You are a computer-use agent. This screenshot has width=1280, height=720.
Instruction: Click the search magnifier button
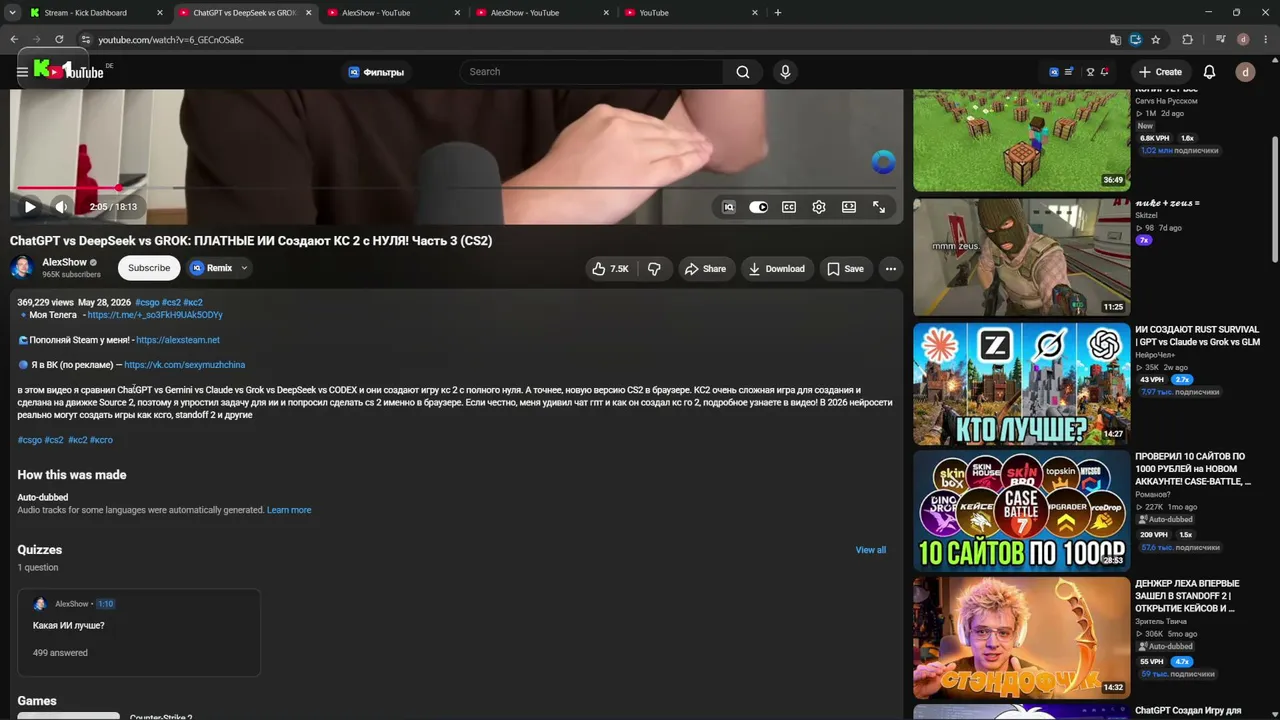(x=743, y=72)
